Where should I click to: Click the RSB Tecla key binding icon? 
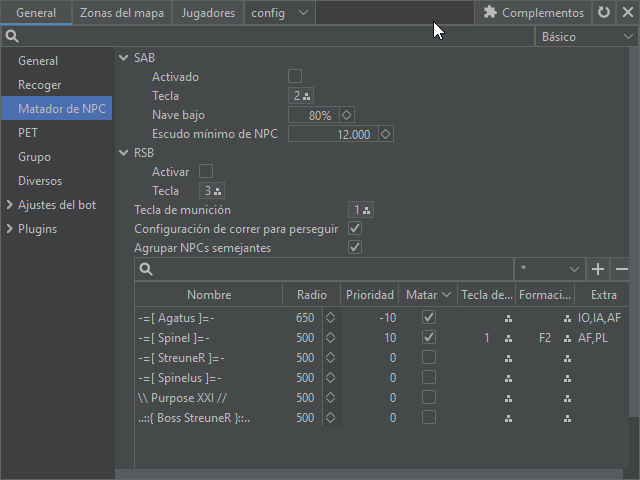[217, 191]
